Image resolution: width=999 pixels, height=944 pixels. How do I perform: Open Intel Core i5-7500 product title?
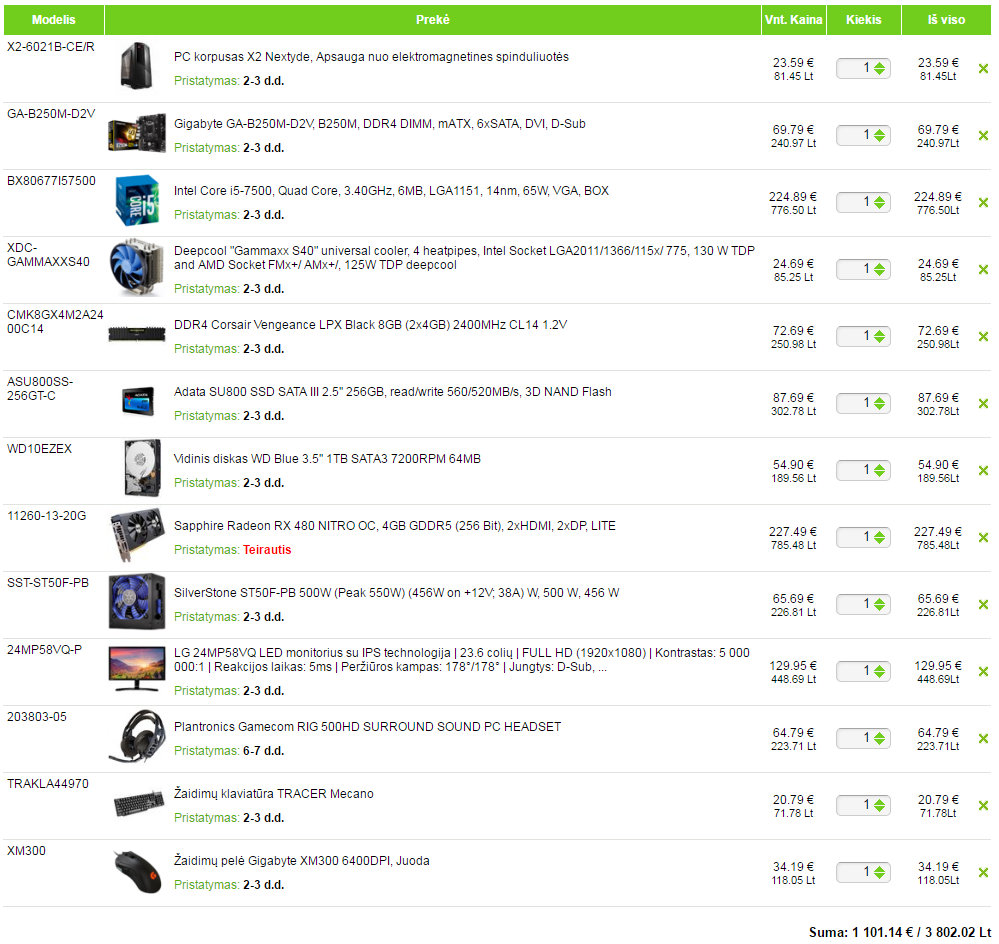click(x=391, y=190)
